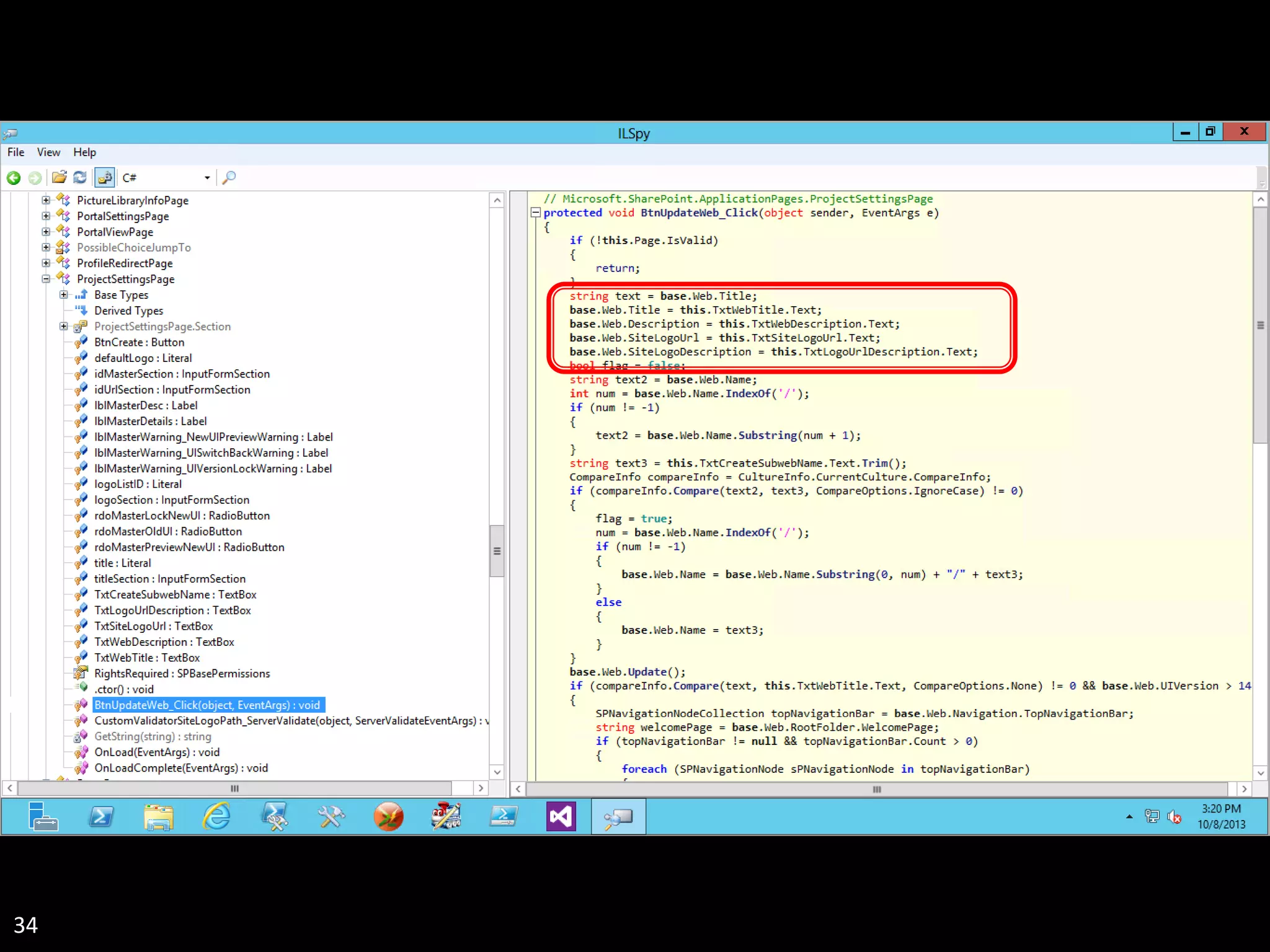This screenshot has width=1270, height=952.
Task: Open the C# language dropdown
Action: click(x=207, y=178)
